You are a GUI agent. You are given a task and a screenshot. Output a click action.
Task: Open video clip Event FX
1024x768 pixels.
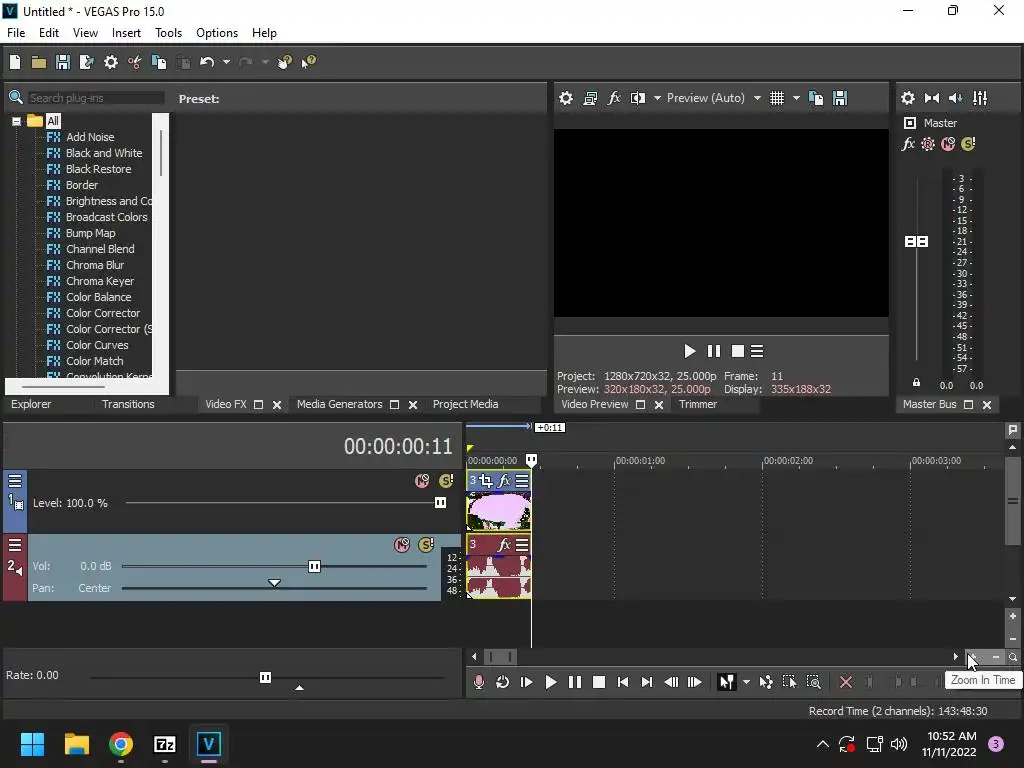coord(504,481)
